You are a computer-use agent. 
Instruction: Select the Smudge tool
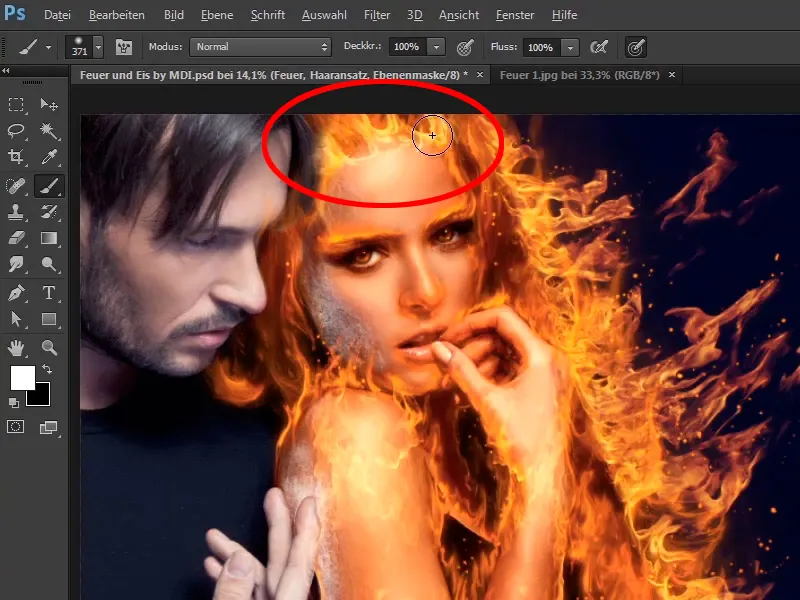pyautogui.click(x=16, y=264)
